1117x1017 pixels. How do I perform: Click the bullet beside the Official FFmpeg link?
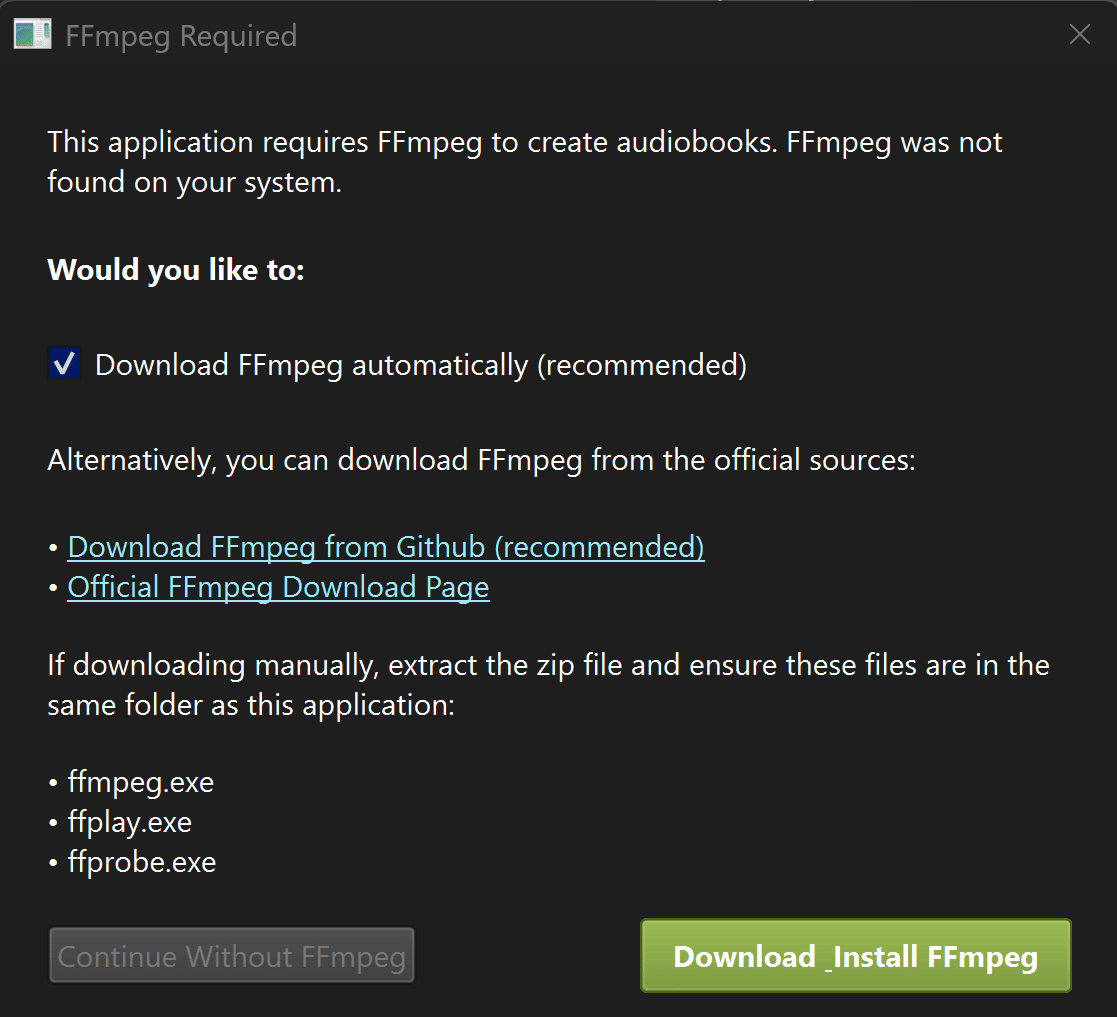pyautogui.click(x=52, y=587)
